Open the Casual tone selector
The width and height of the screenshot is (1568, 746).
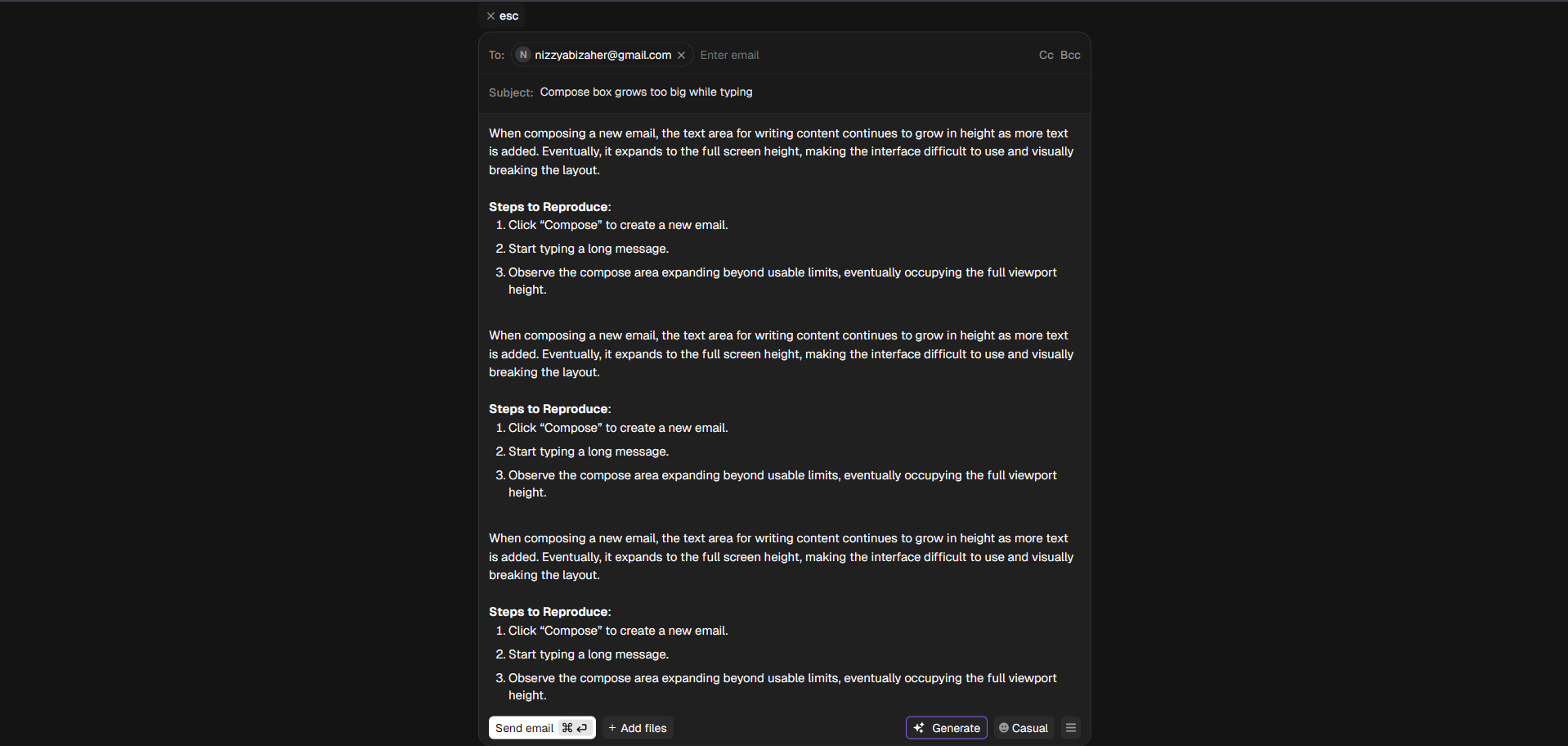pos(1024,728)
